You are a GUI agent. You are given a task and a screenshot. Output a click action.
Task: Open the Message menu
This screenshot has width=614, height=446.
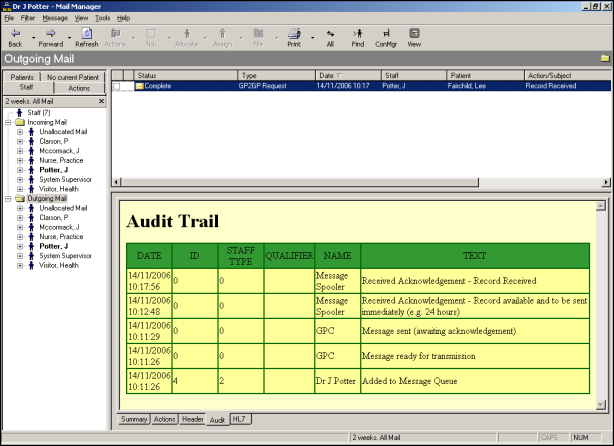coord(55,18)
